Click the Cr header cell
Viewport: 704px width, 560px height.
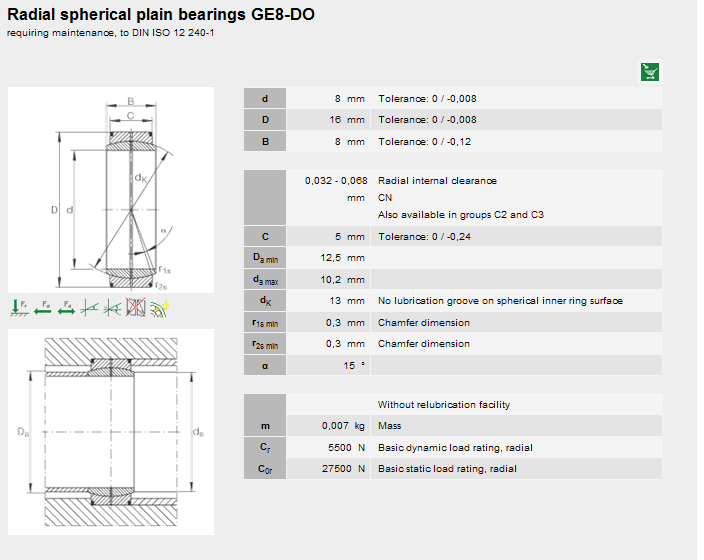tap(265, 447)
